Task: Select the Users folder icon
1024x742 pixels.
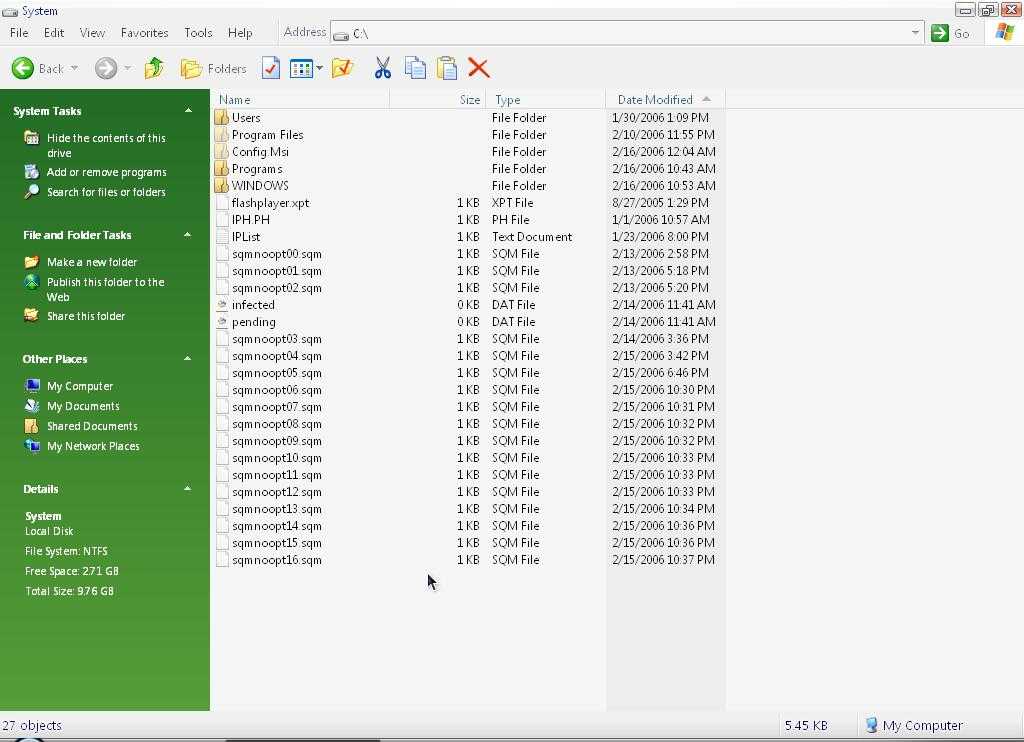Action: click(221, 118)
